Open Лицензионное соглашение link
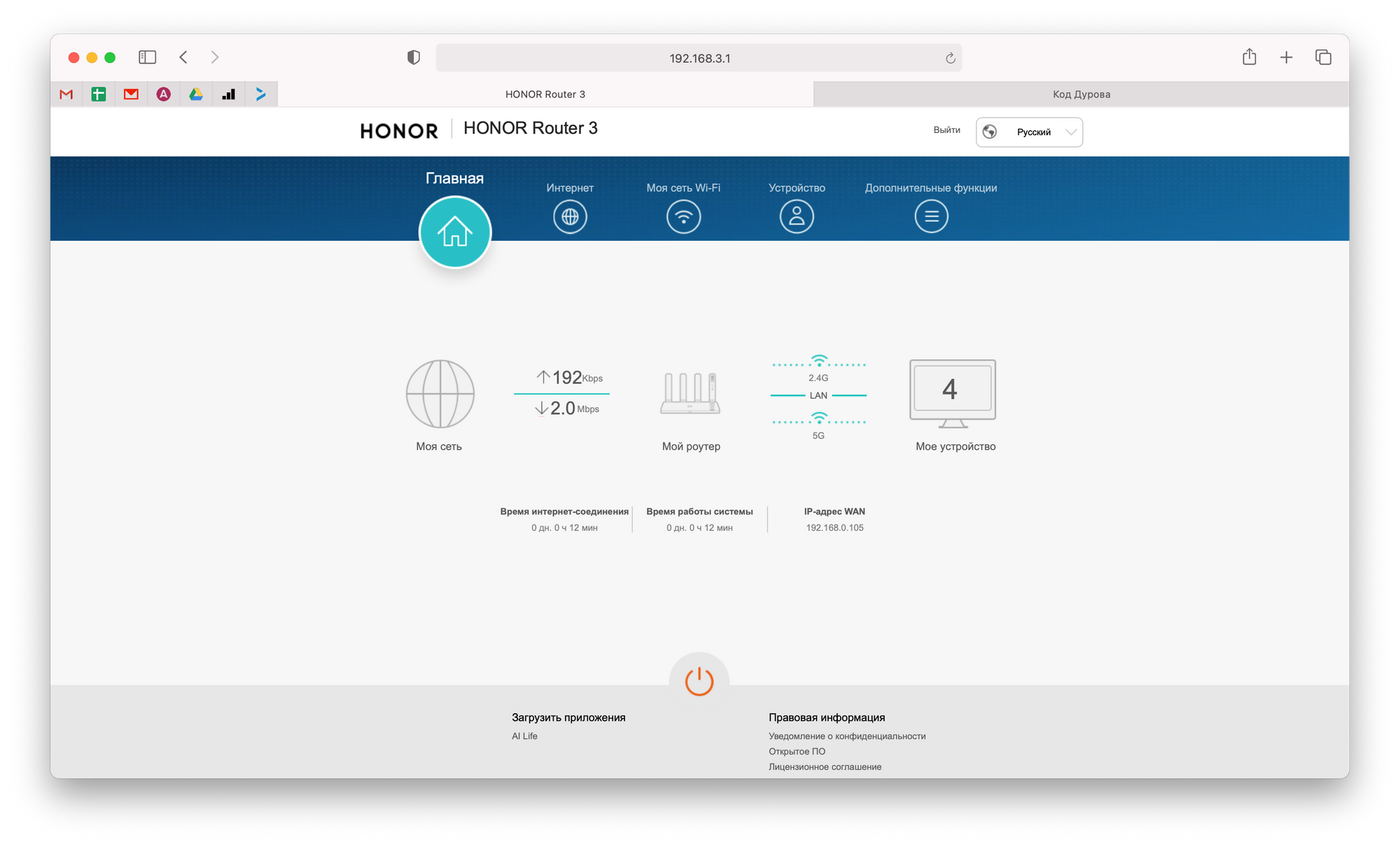 pyautogui.click(x=825, y=767)
